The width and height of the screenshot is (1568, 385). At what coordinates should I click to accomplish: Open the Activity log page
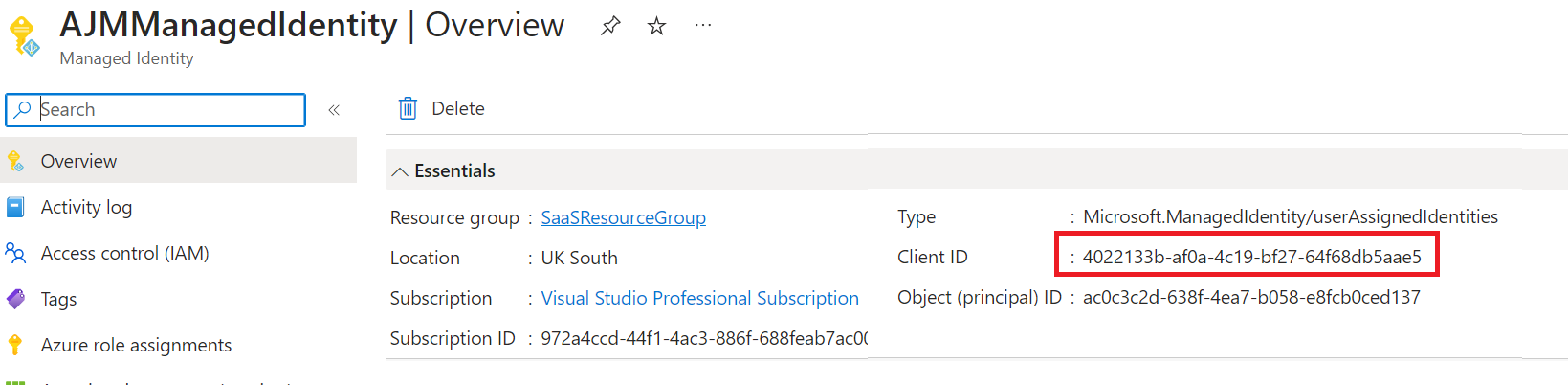pyautogui.click(x=86, y=208)
